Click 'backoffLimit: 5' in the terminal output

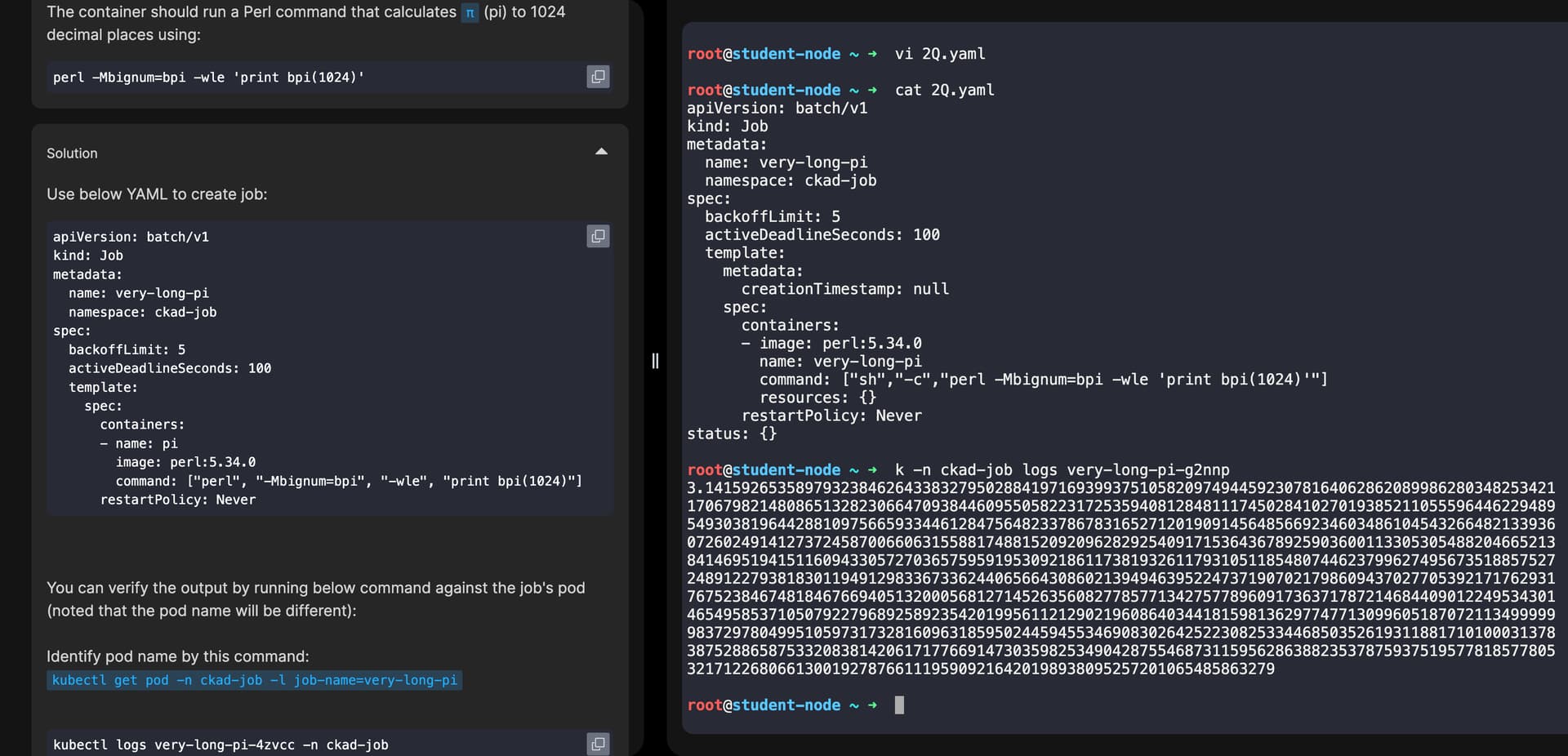773,216
